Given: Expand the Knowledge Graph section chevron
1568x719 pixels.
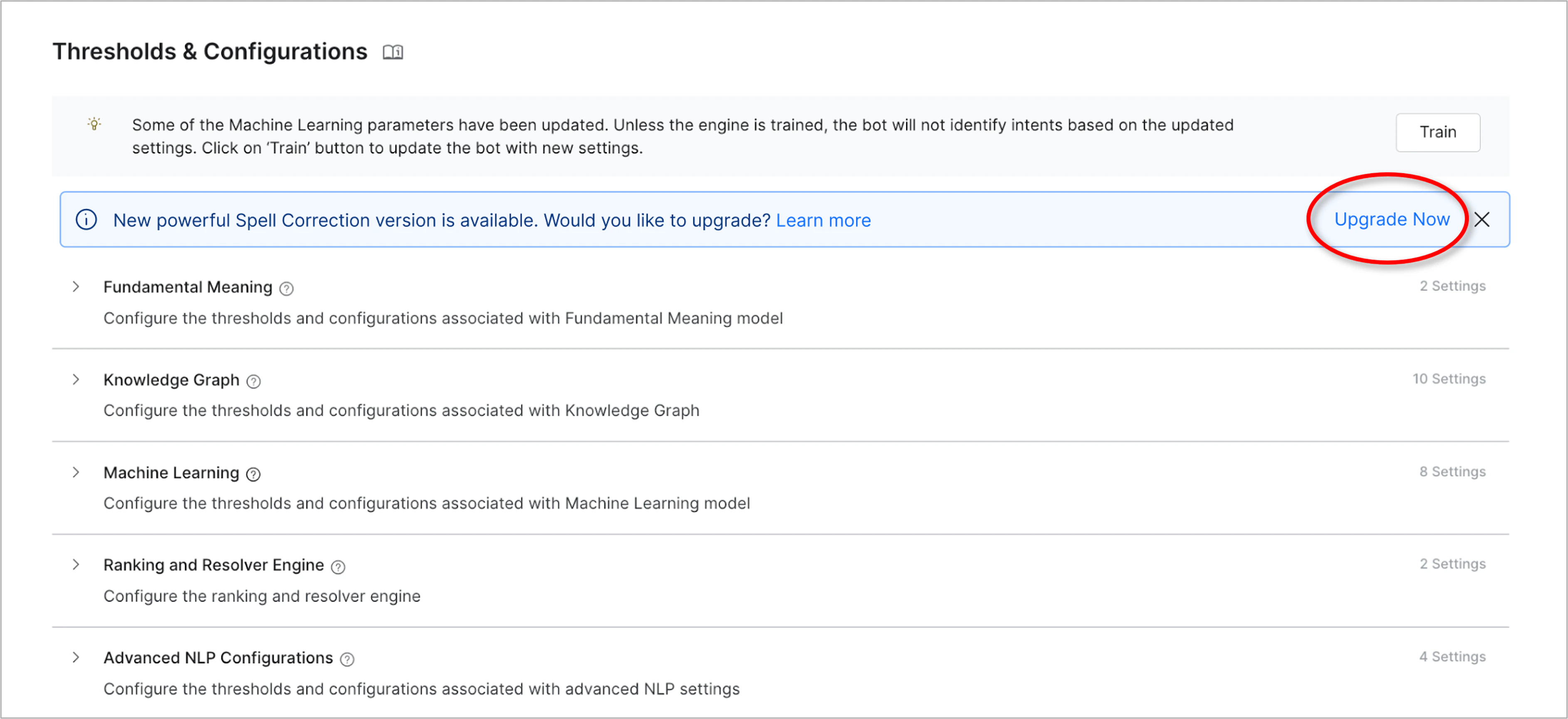Looking at the screenshot, I should coord(76,379).
